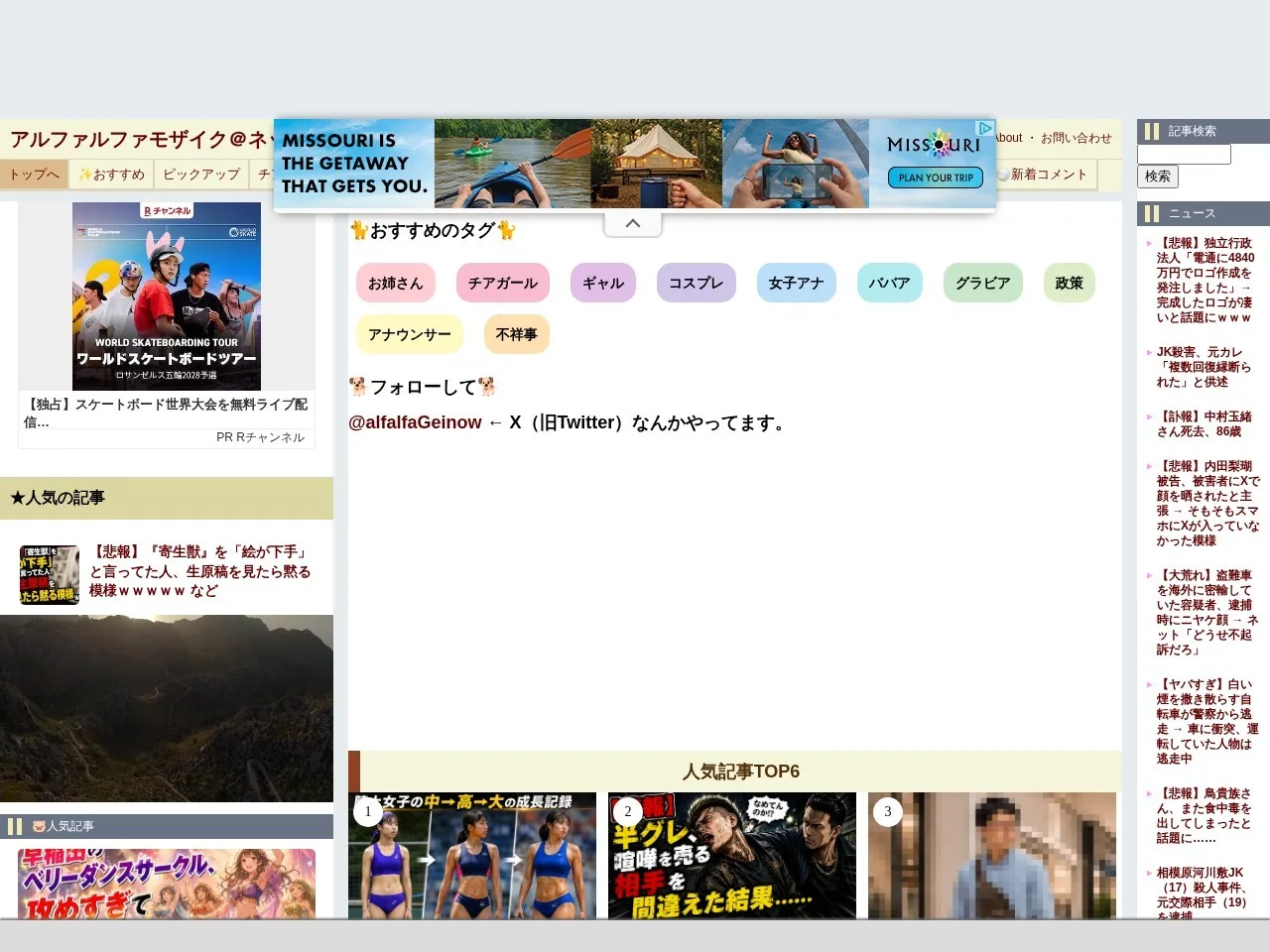
Task: Open news item 独立行政法人「電通に4840万円でロゴ作成
Action: [x=1205, y=280]
